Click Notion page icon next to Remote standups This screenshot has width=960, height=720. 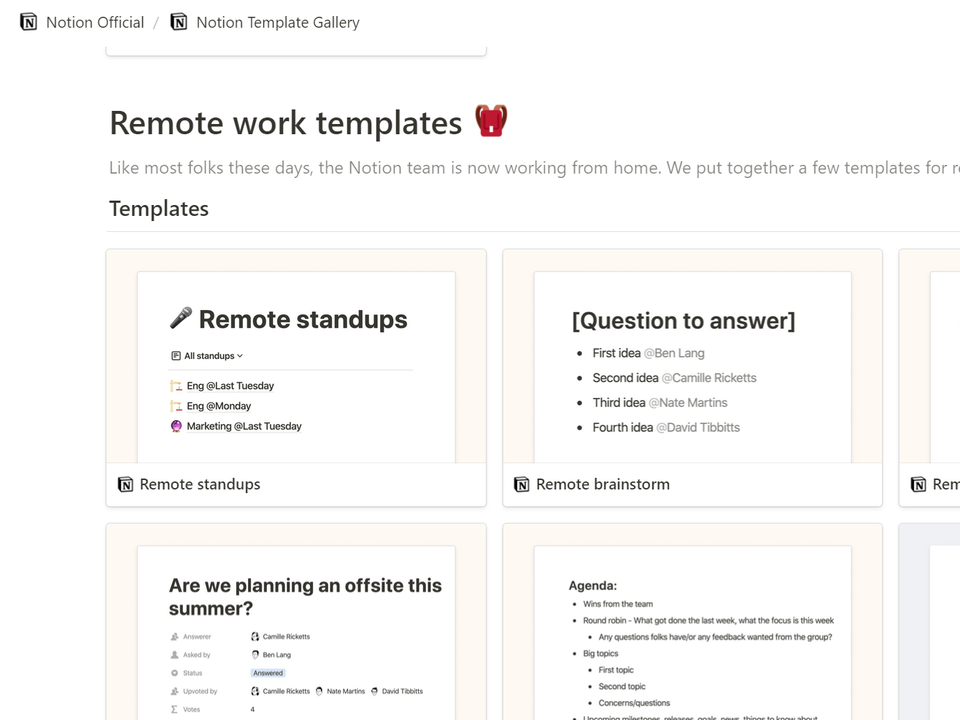tap(125, 484)
